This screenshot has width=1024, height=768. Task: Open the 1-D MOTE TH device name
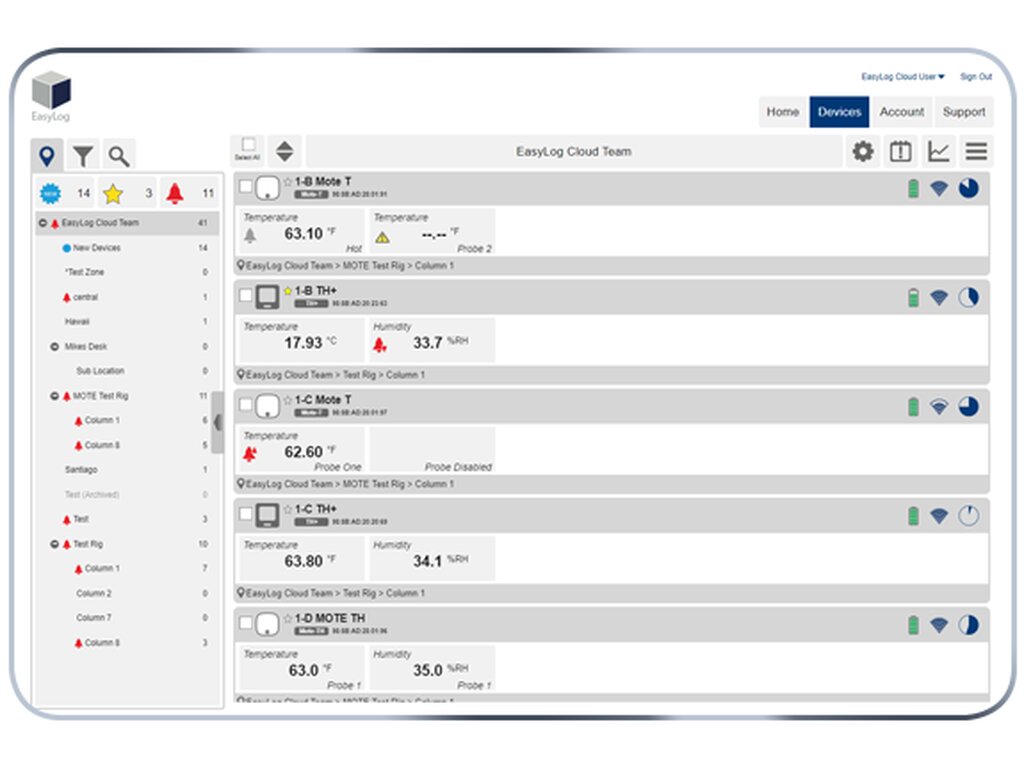pos(330,618)
